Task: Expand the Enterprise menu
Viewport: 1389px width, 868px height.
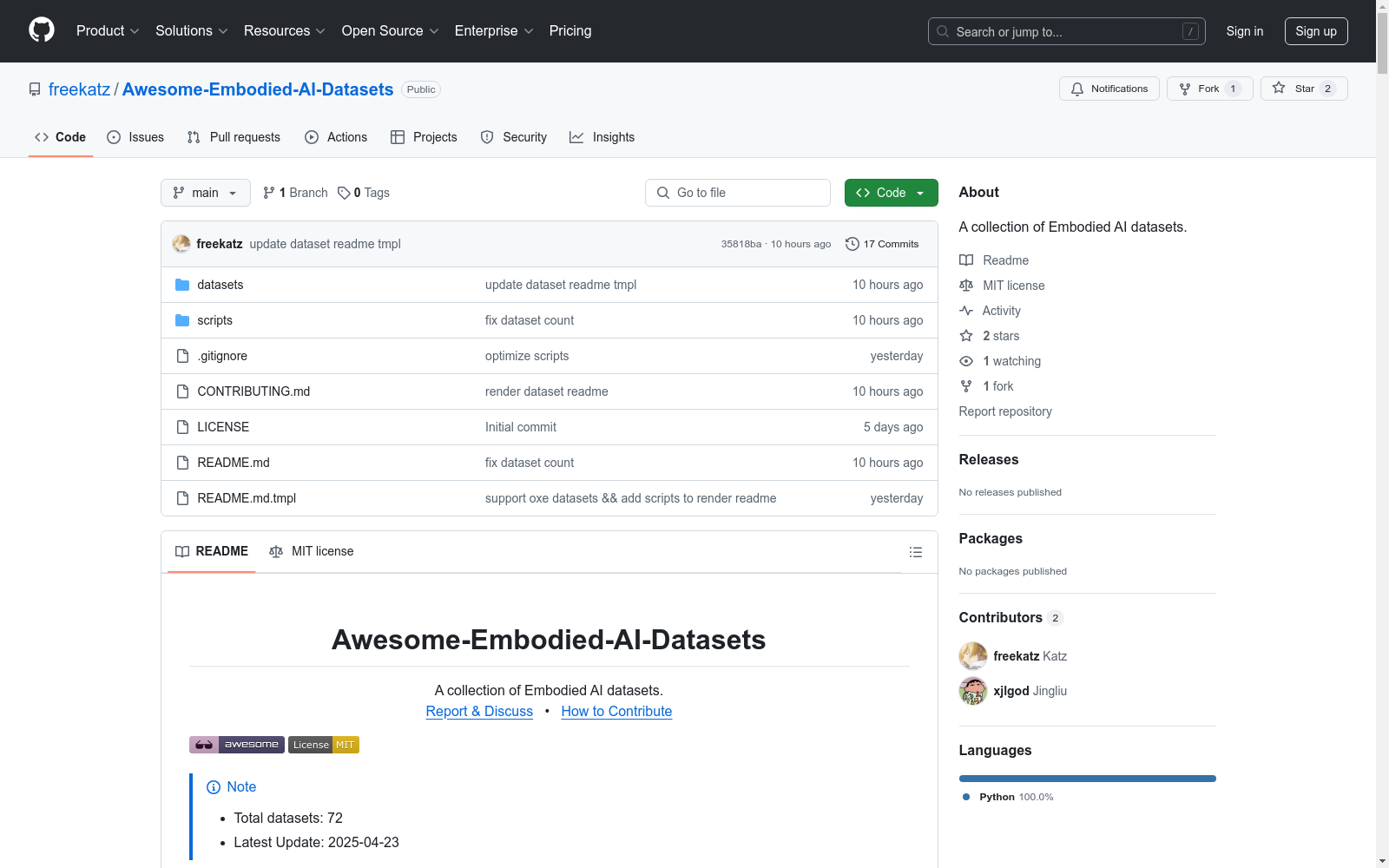Action: pos(495,31)
